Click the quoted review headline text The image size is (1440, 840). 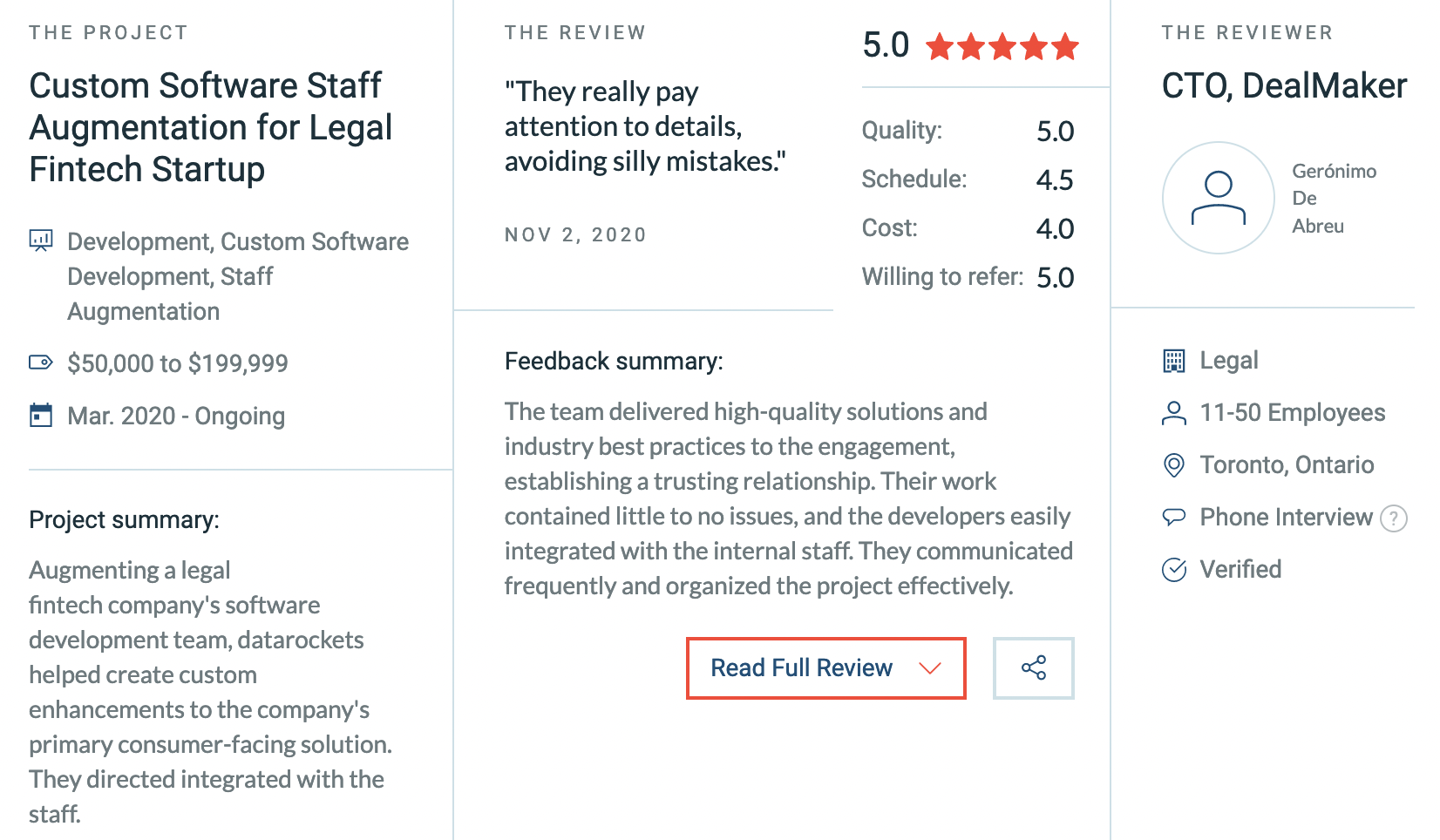click(x=644, y=126)
